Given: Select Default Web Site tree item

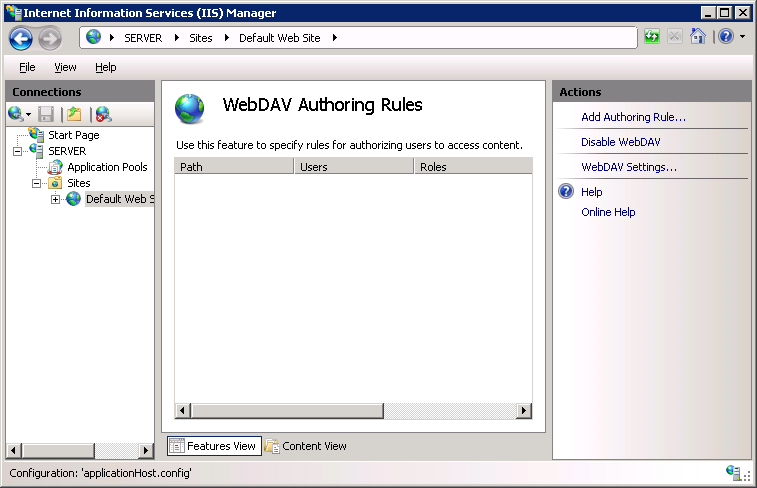Looking at the screenshot, I should [x=120, y=199].
